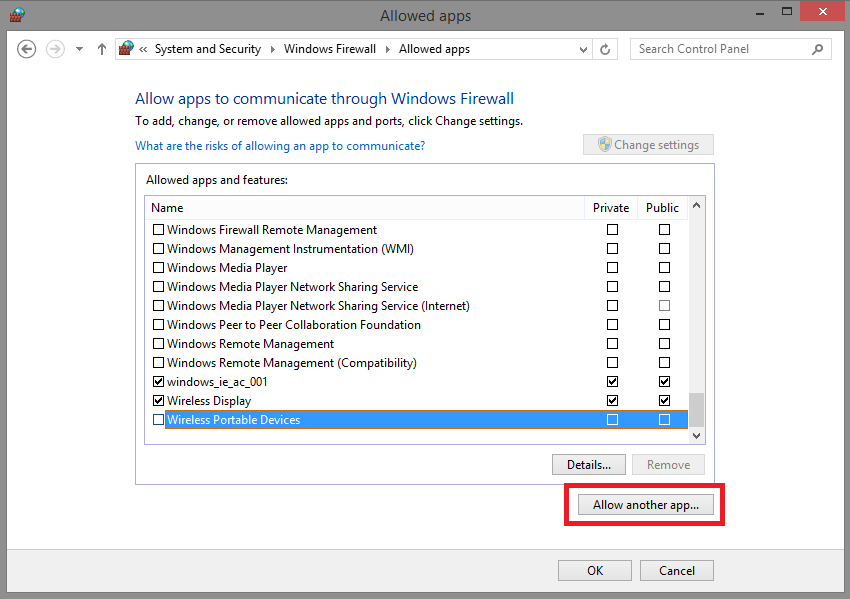Maximize the Allowed apps window
This screenshot has height=599, width=850.
pyautogui.click(x=787, y=11)
